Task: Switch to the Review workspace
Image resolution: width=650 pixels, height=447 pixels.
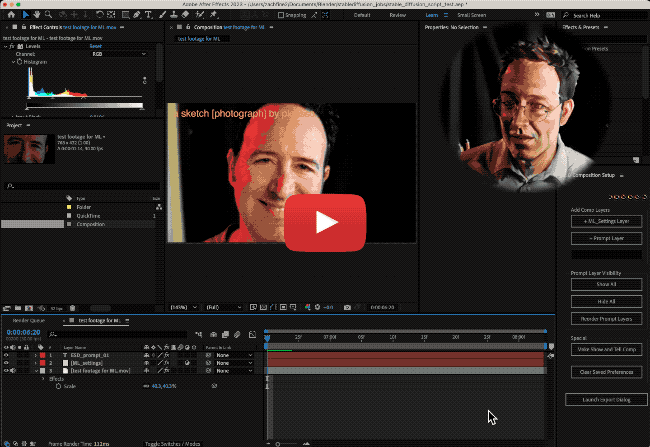Action: point(398,15)
